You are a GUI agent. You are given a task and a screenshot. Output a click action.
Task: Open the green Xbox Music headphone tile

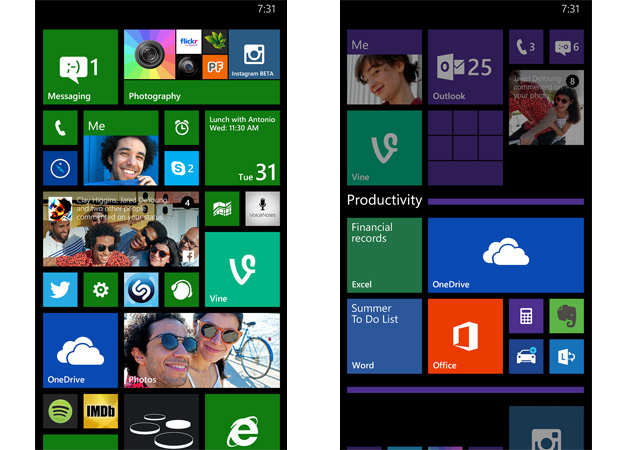(182, 290)
